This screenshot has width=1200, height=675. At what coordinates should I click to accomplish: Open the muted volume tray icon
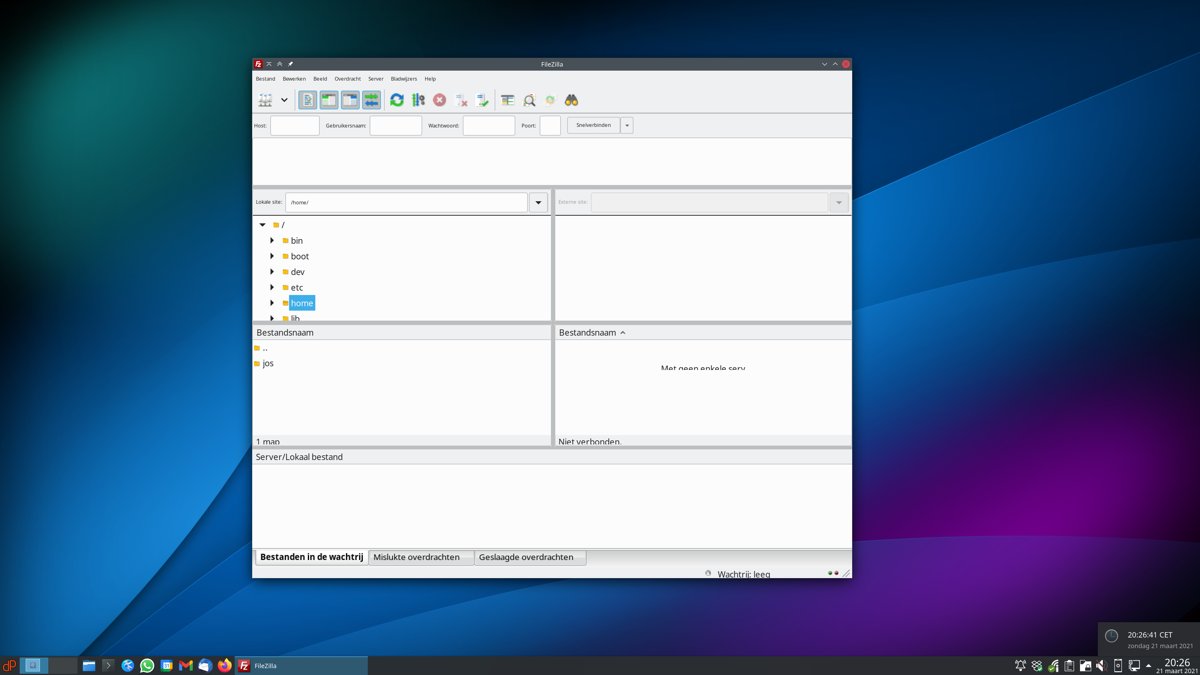pyautogui.click(x=1101, y=665)
